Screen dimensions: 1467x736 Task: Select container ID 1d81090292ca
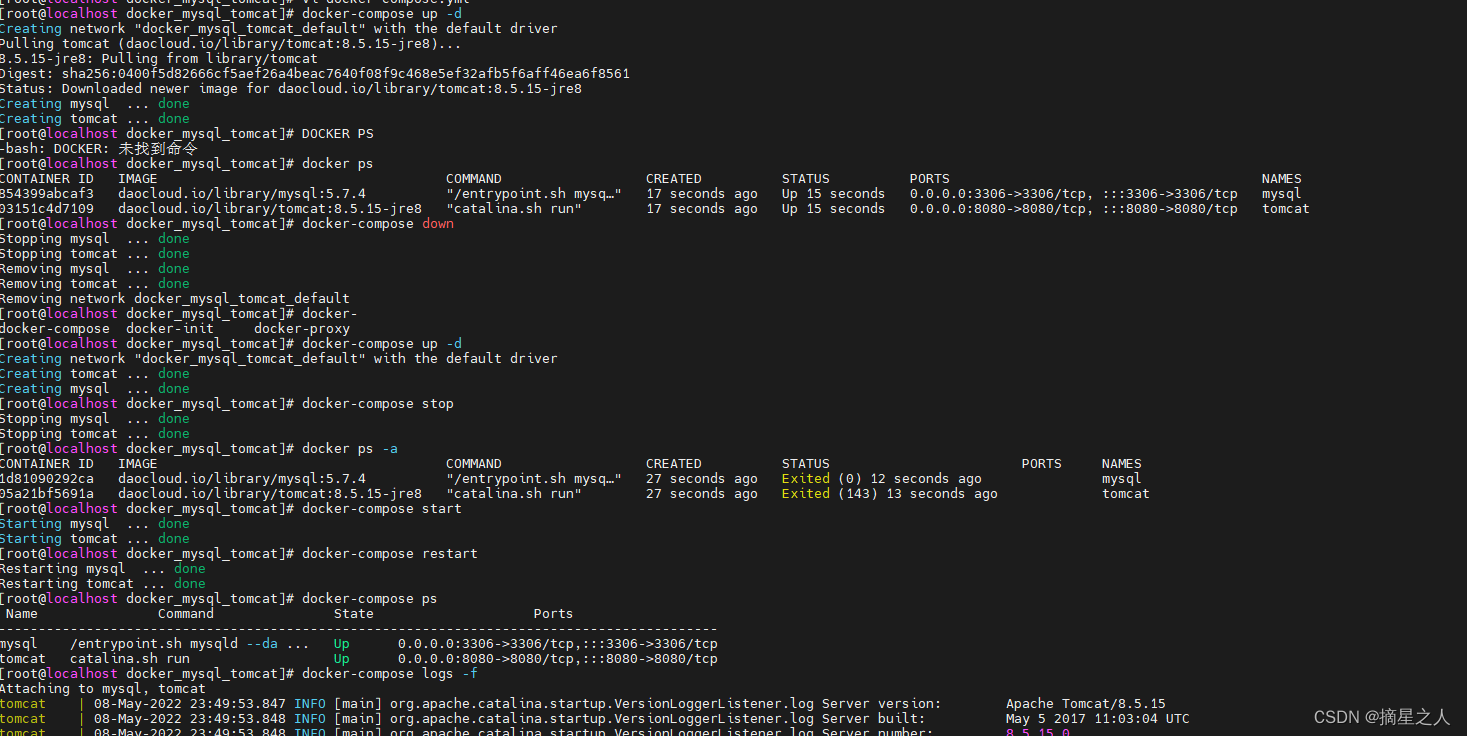(47, 479)
